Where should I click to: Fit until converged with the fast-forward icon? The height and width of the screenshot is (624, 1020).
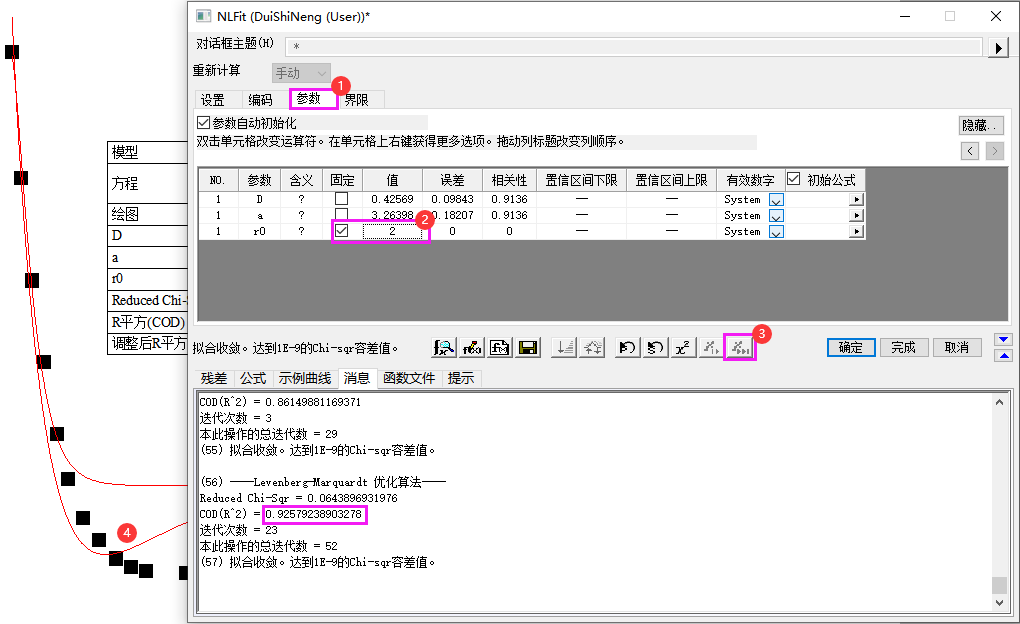tap(740, 347)
